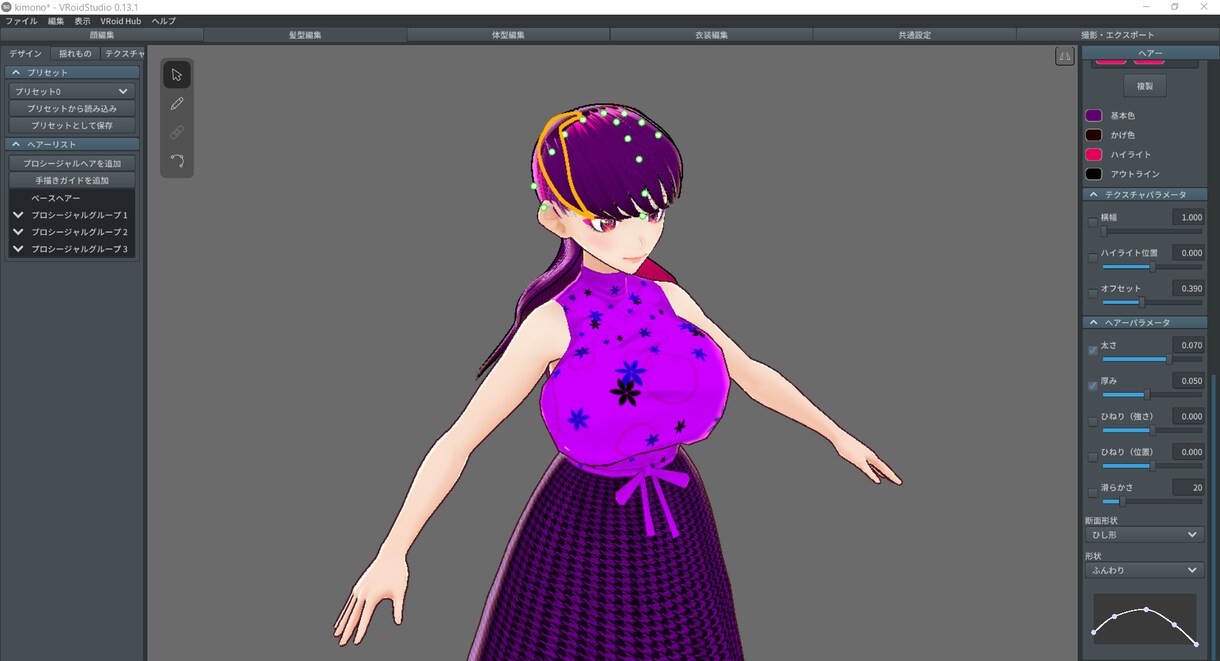Enable the ひねり（強さ） checkbox

1092,421
